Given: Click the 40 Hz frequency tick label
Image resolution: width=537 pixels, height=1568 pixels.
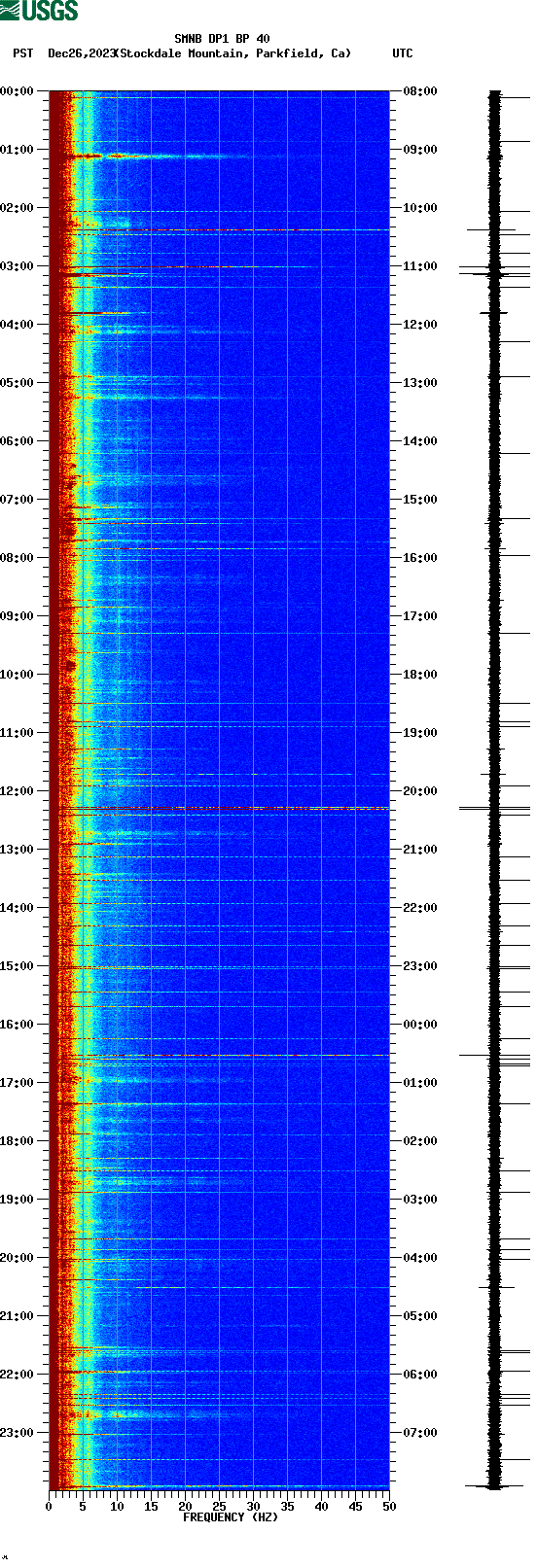Looking at the screenshot, I should pos(321,1507).
